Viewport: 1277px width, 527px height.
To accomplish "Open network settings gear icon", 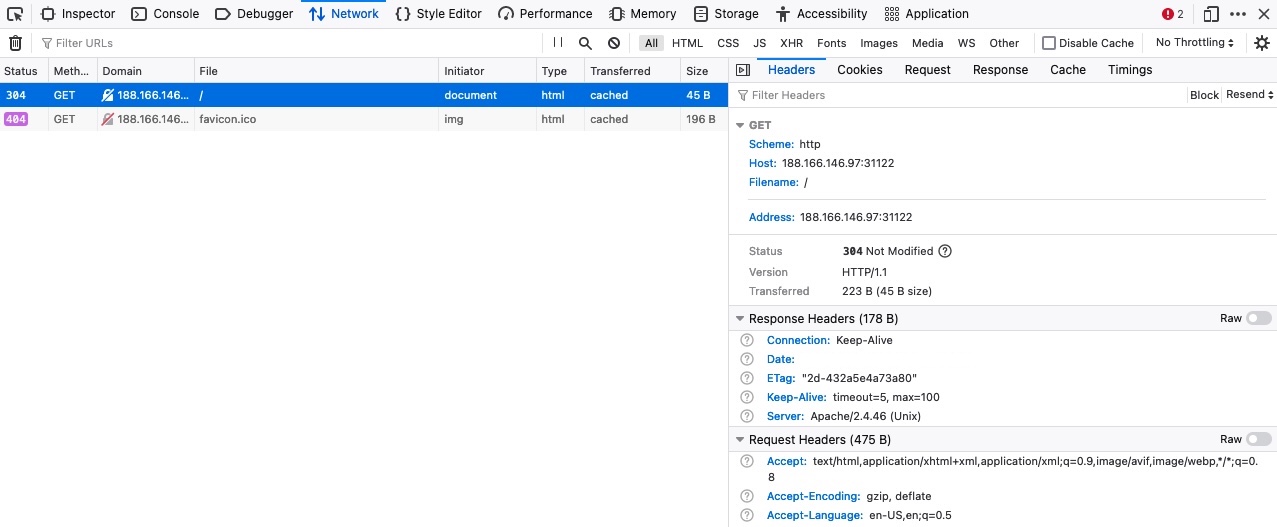I will pyautogui.click(x=1262, y=43).
